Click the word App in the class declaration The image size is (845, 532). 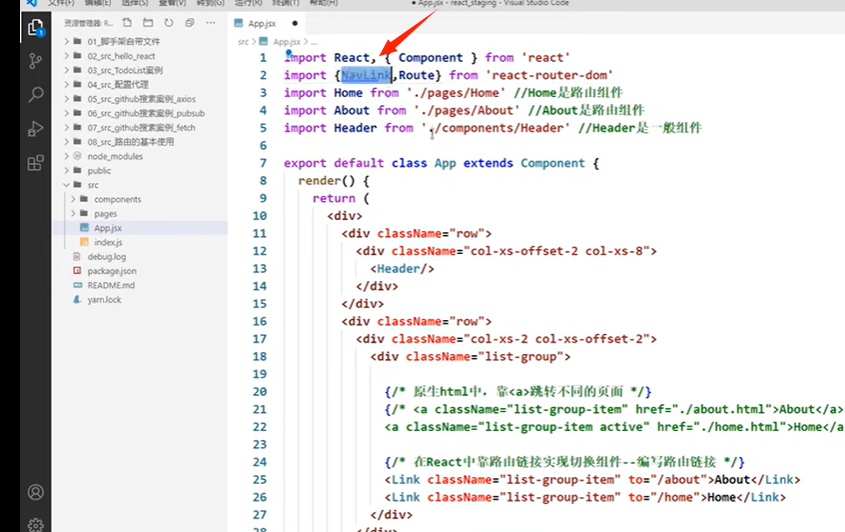click(445, 163)
